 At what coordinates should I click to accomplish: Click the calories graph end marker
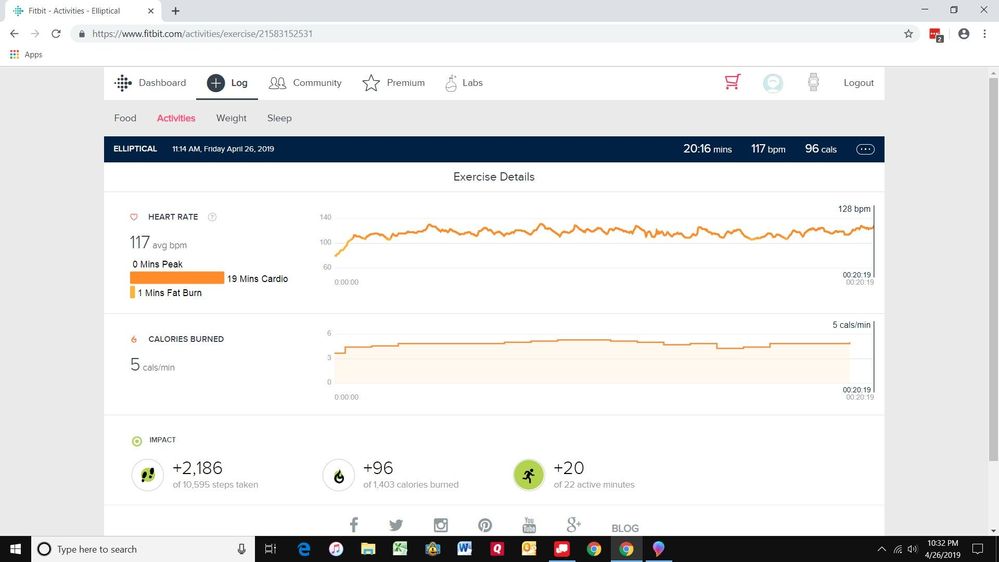873,357
